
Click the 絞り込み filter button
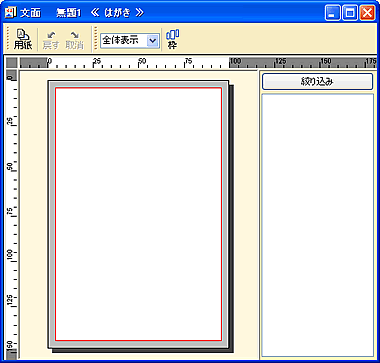(x=317, y=82)
